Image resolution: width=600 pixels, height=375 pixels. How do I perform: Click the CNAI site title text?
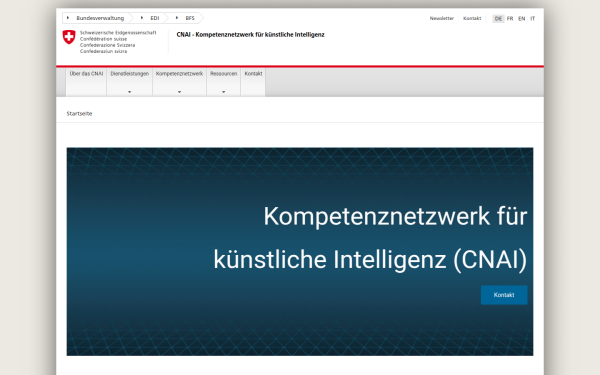coord(250,34)
